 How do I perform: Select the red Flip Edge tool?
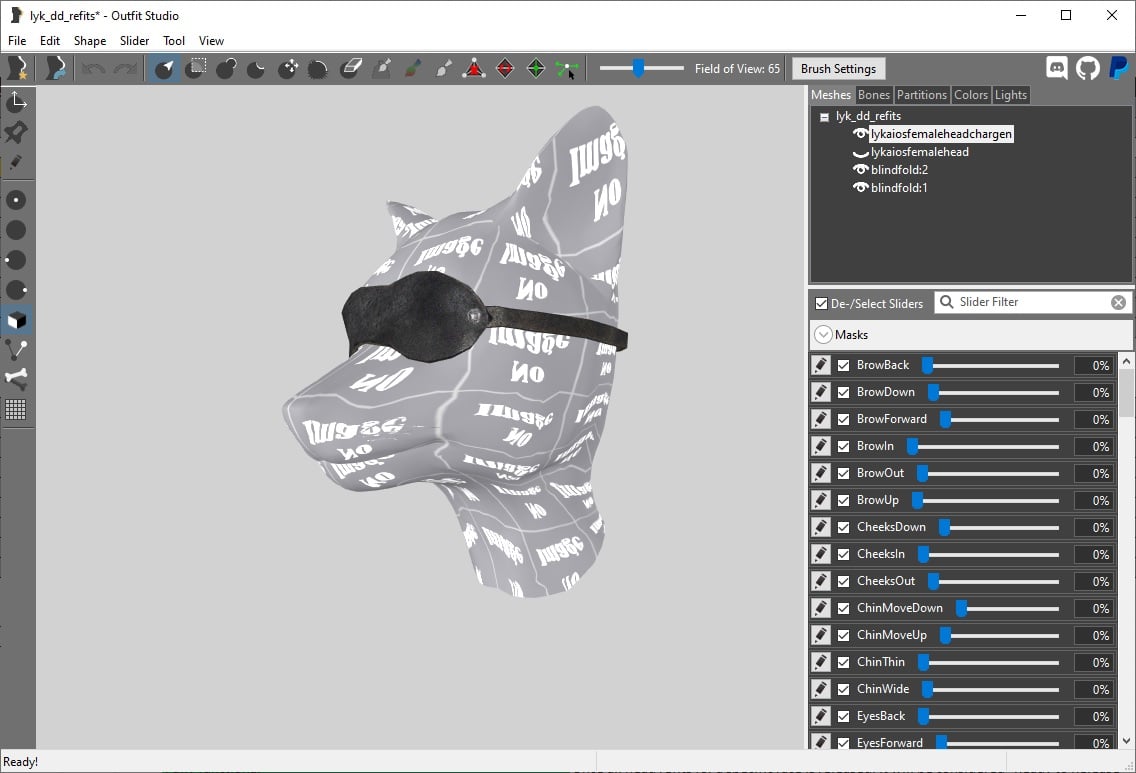pyautogui.click(x=505, y=69)
